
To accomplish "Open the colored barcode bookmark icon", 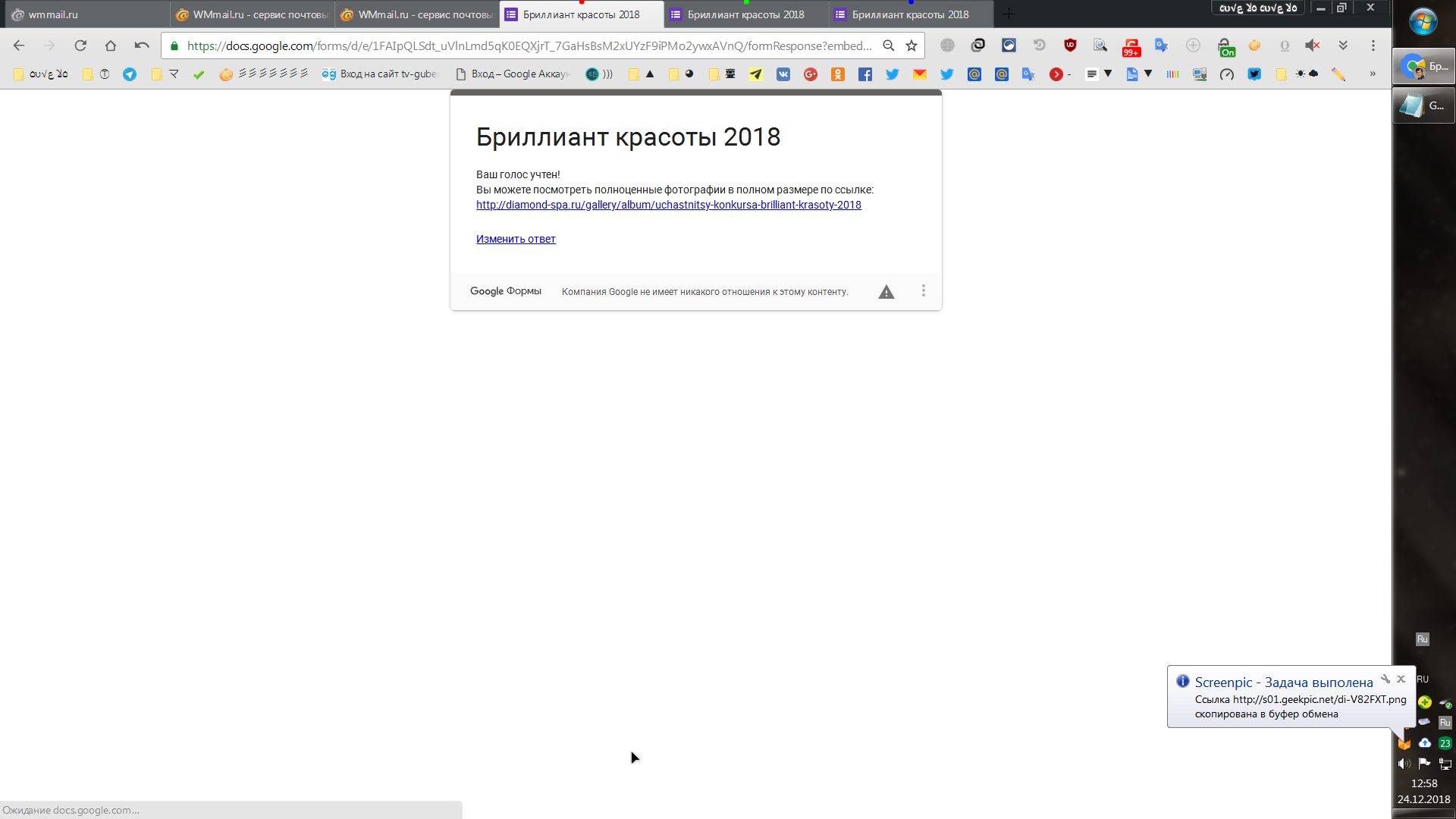I will point(1172,74).
